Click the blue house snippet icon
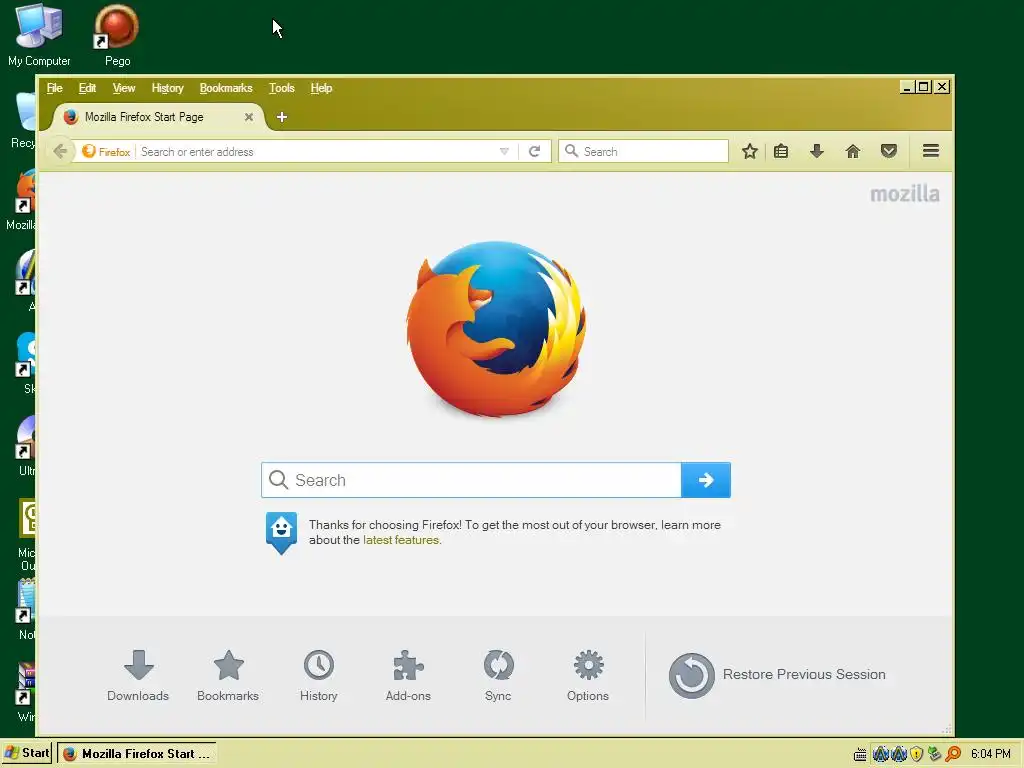The image size is (1024, 768). pos(281,533)
